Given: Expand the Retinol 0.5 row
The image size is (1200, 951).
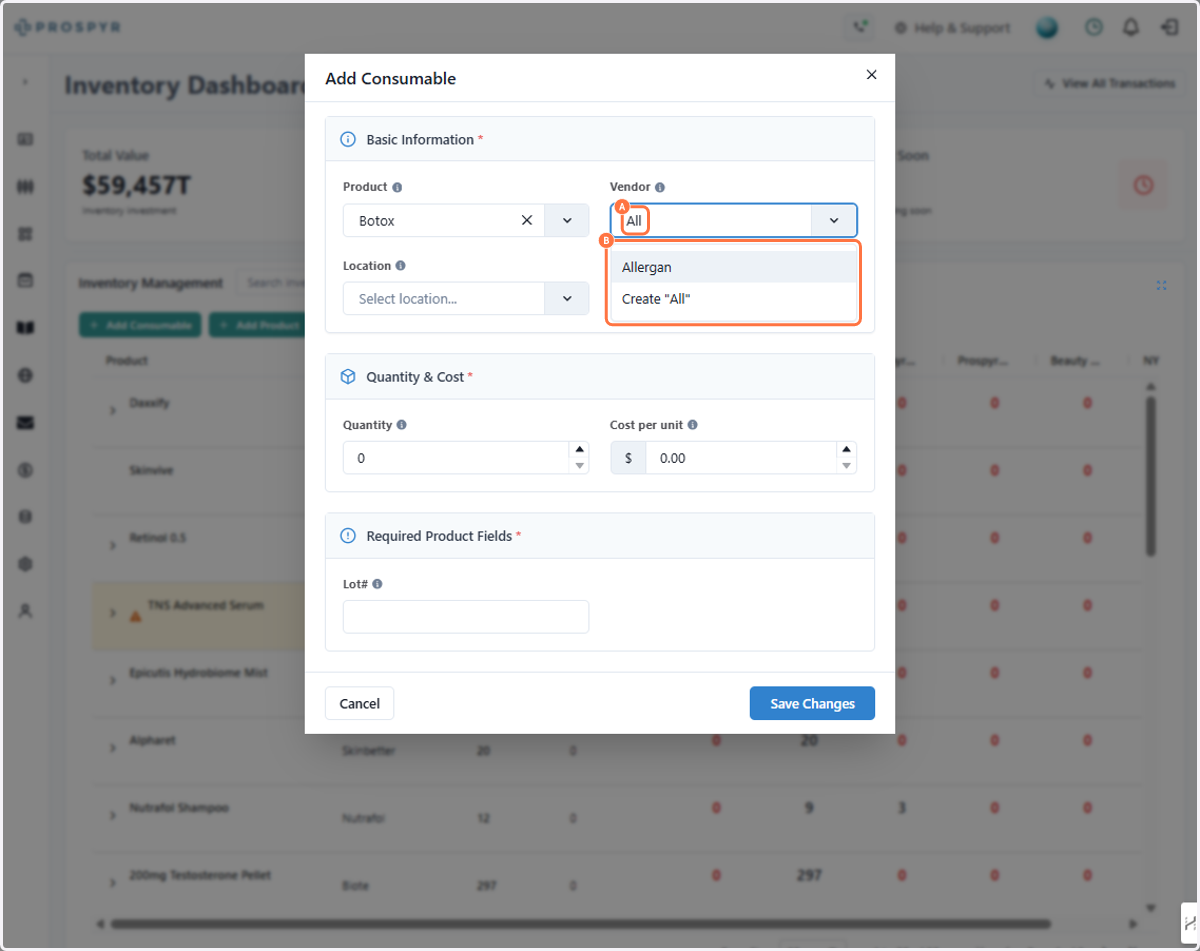Looking at the screenshot, I should [x=113, y=544].
